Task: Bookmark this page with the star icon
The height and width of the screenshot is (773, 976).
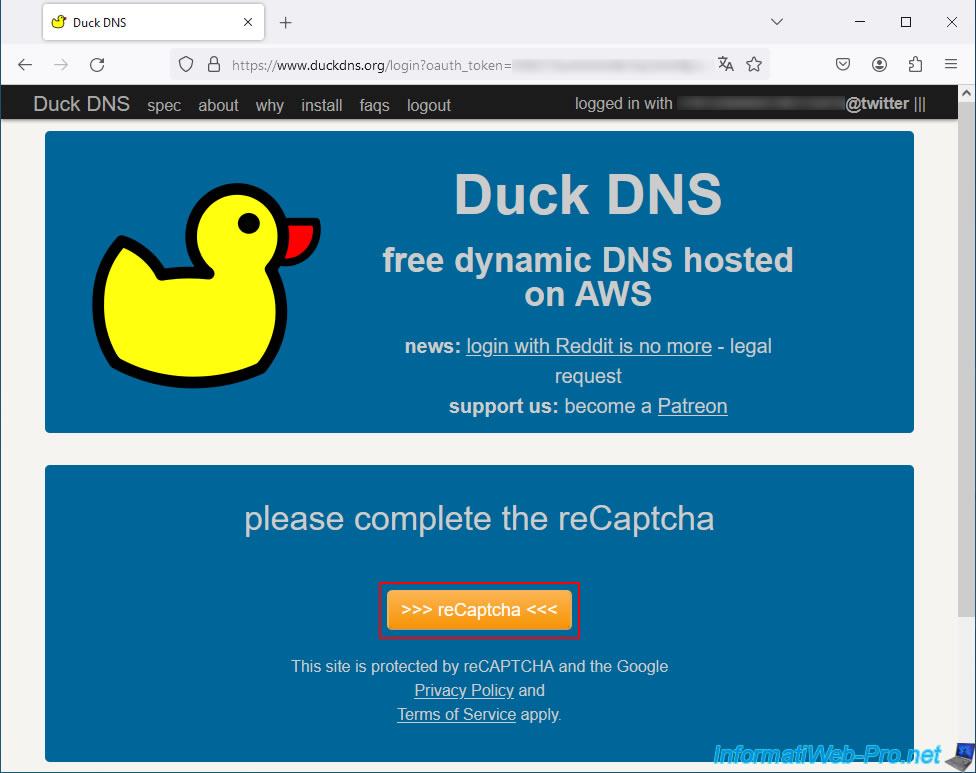Action: click(754, 64)
